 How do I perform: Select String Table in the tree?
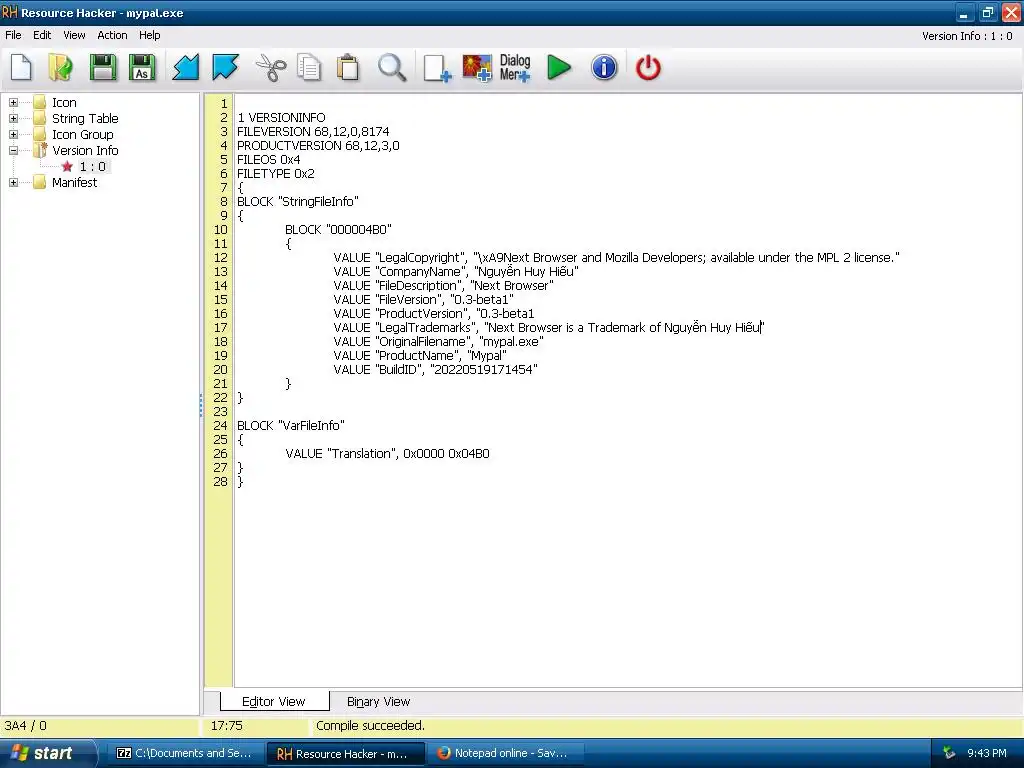tap(85, 118)
